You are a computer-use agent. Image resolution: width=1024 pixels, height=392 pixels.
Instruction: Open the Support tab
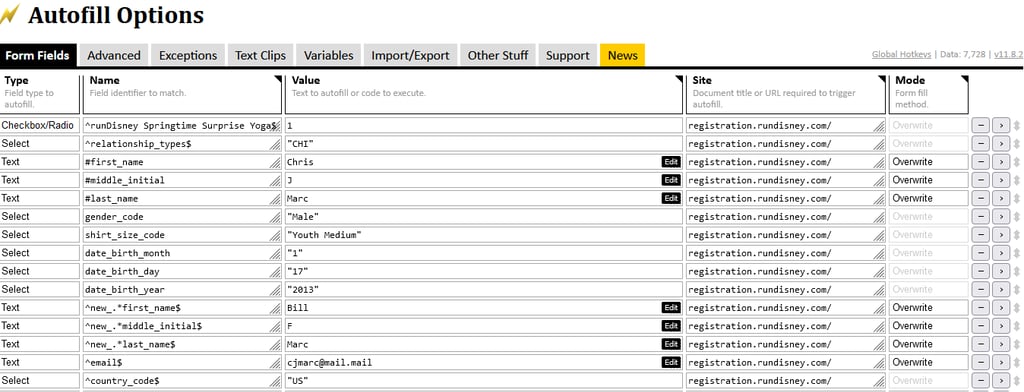[x=568, y=56]
